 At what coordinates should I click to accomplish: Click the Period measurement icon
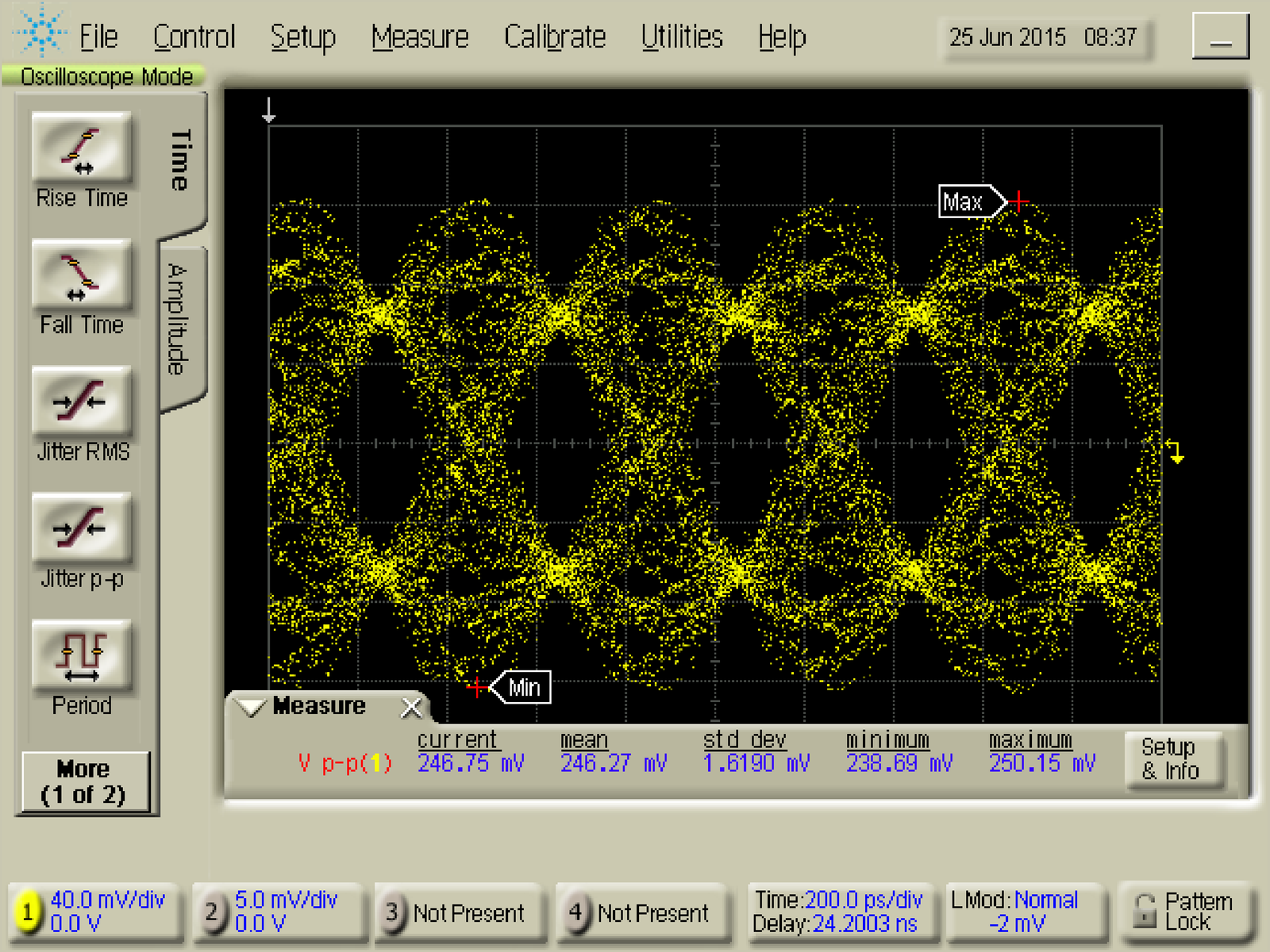tap(81, 655)
